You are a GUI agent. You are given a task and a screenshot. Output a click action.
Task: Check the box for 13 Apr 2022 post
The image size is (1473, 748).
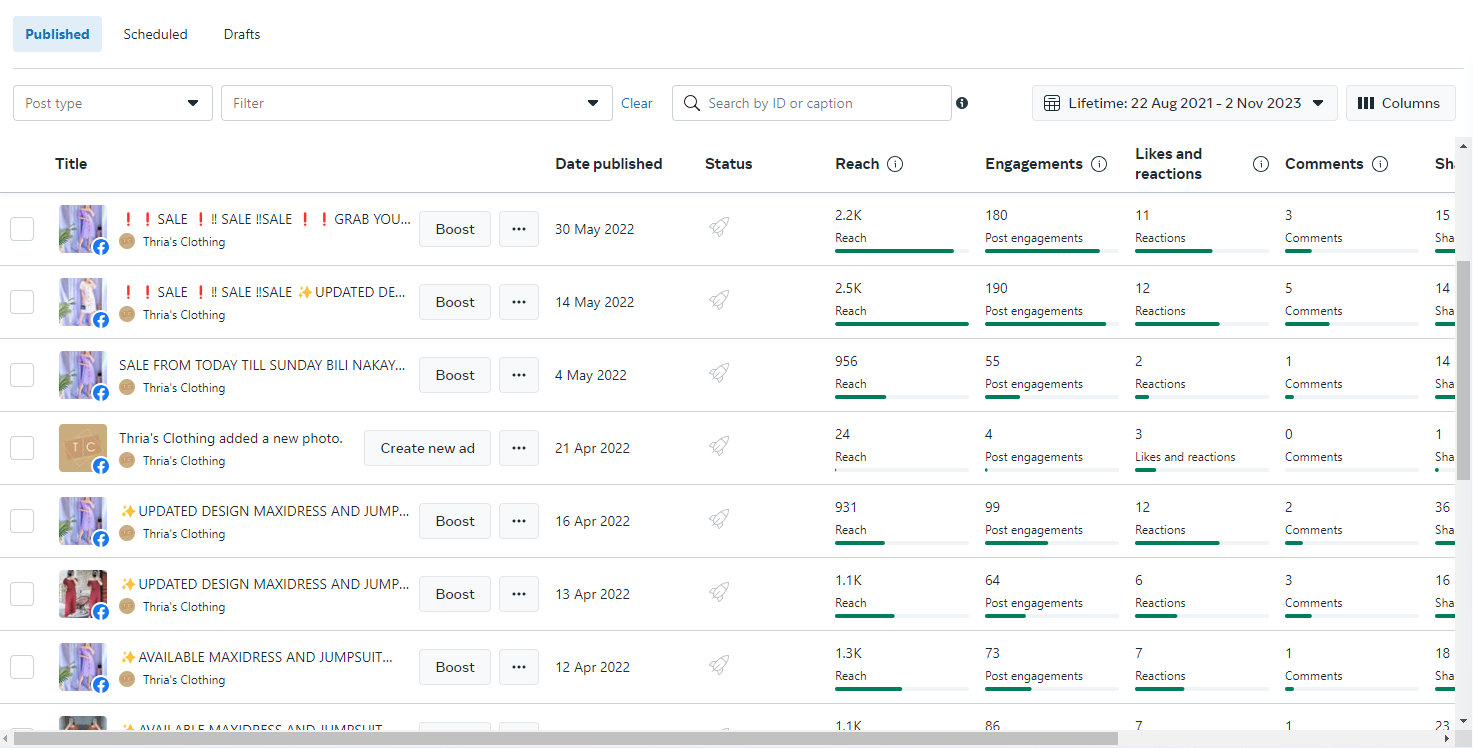click(22, 594)
